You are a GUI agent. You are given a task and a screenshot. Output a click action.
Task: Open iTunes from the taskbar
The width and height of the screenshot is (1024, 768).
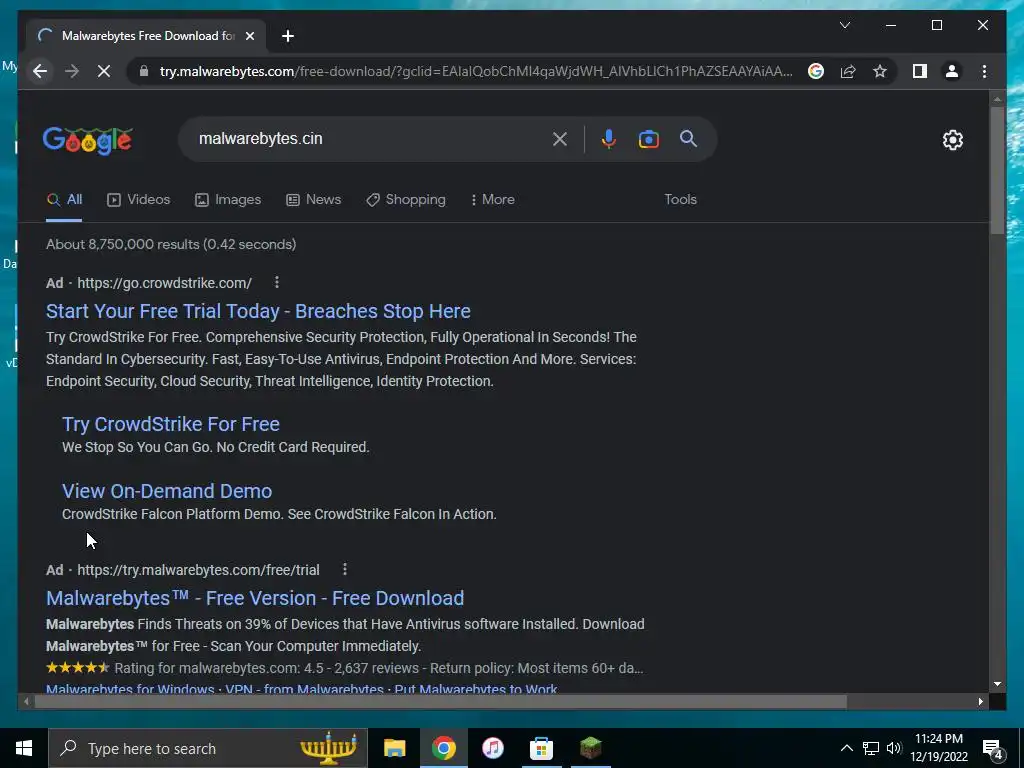493,748
